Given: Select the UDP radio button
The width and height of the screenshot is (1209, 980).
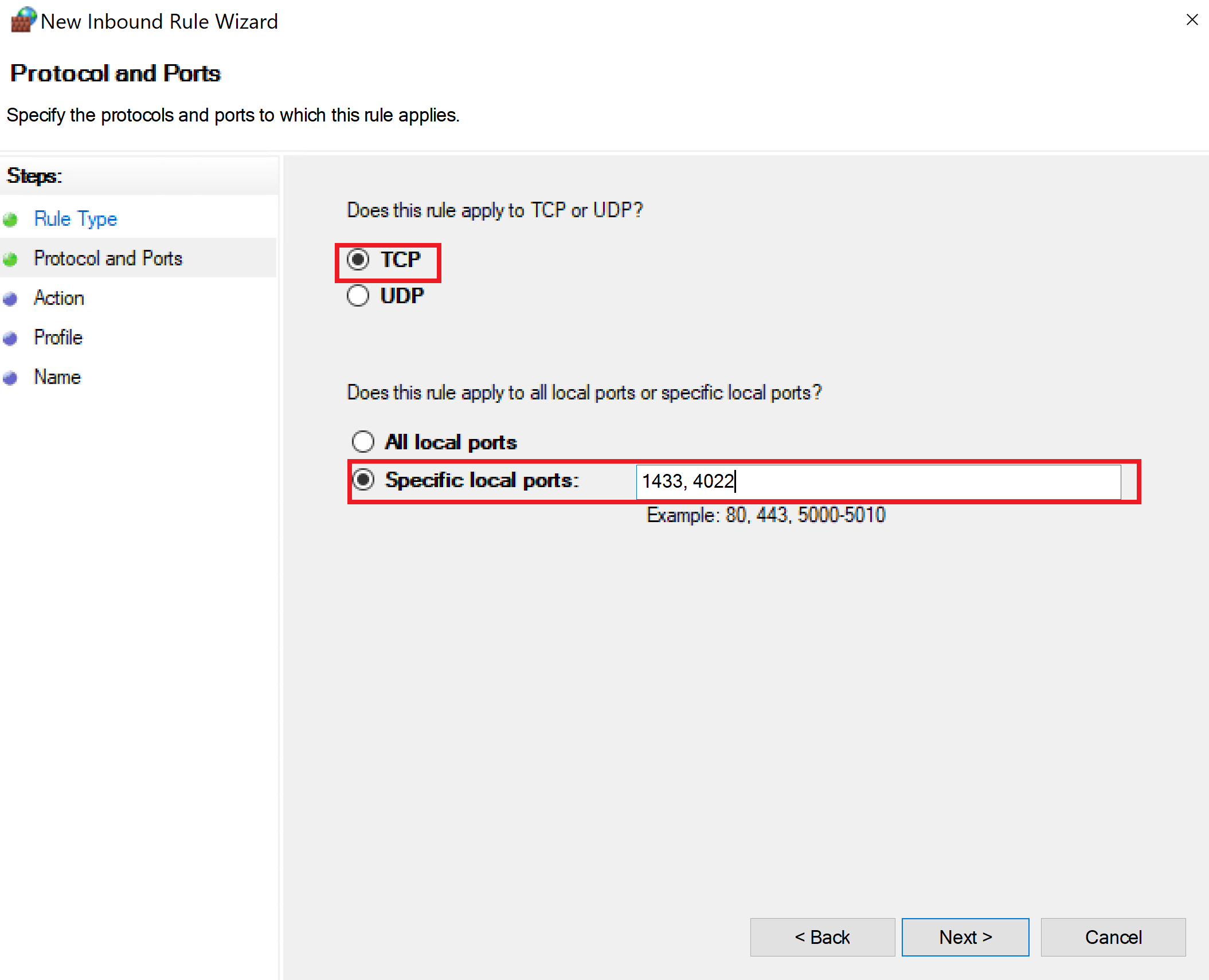Looking at the screenshot, I should pos(358,296).
